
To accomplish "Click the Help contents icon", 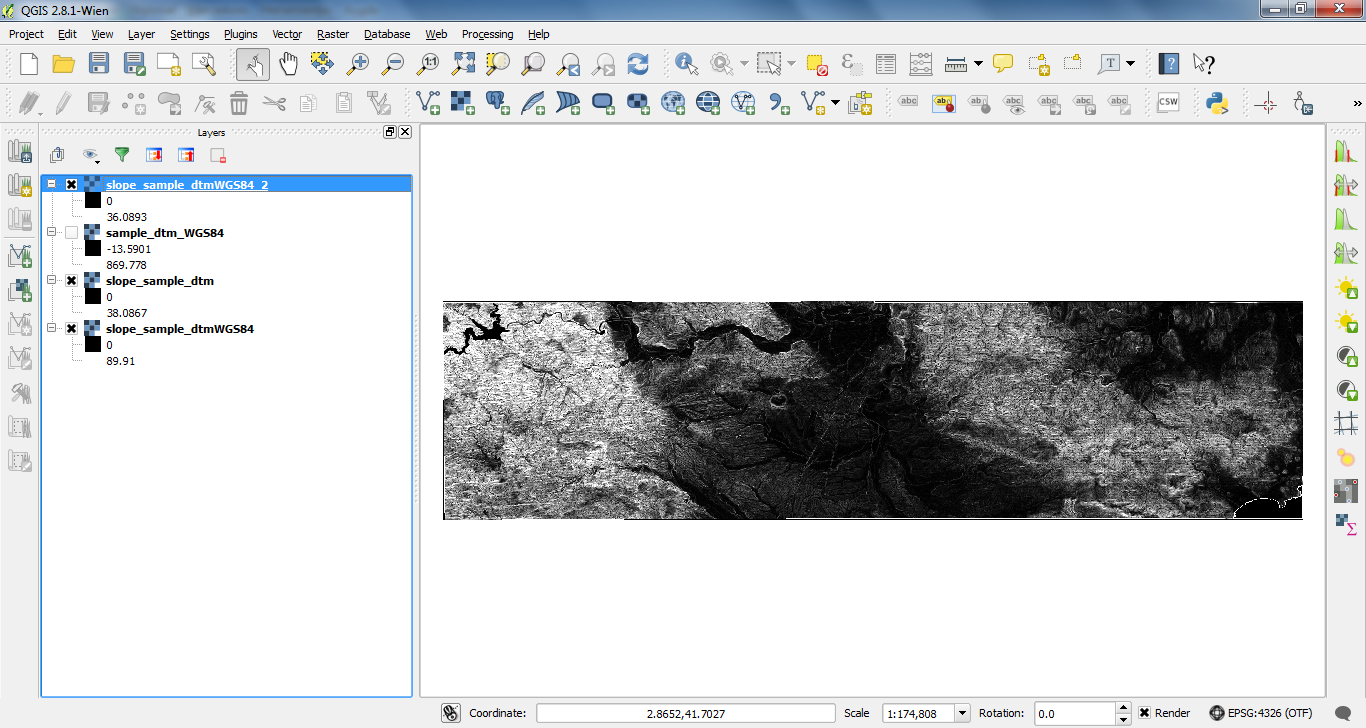I will pos(1168,64).
